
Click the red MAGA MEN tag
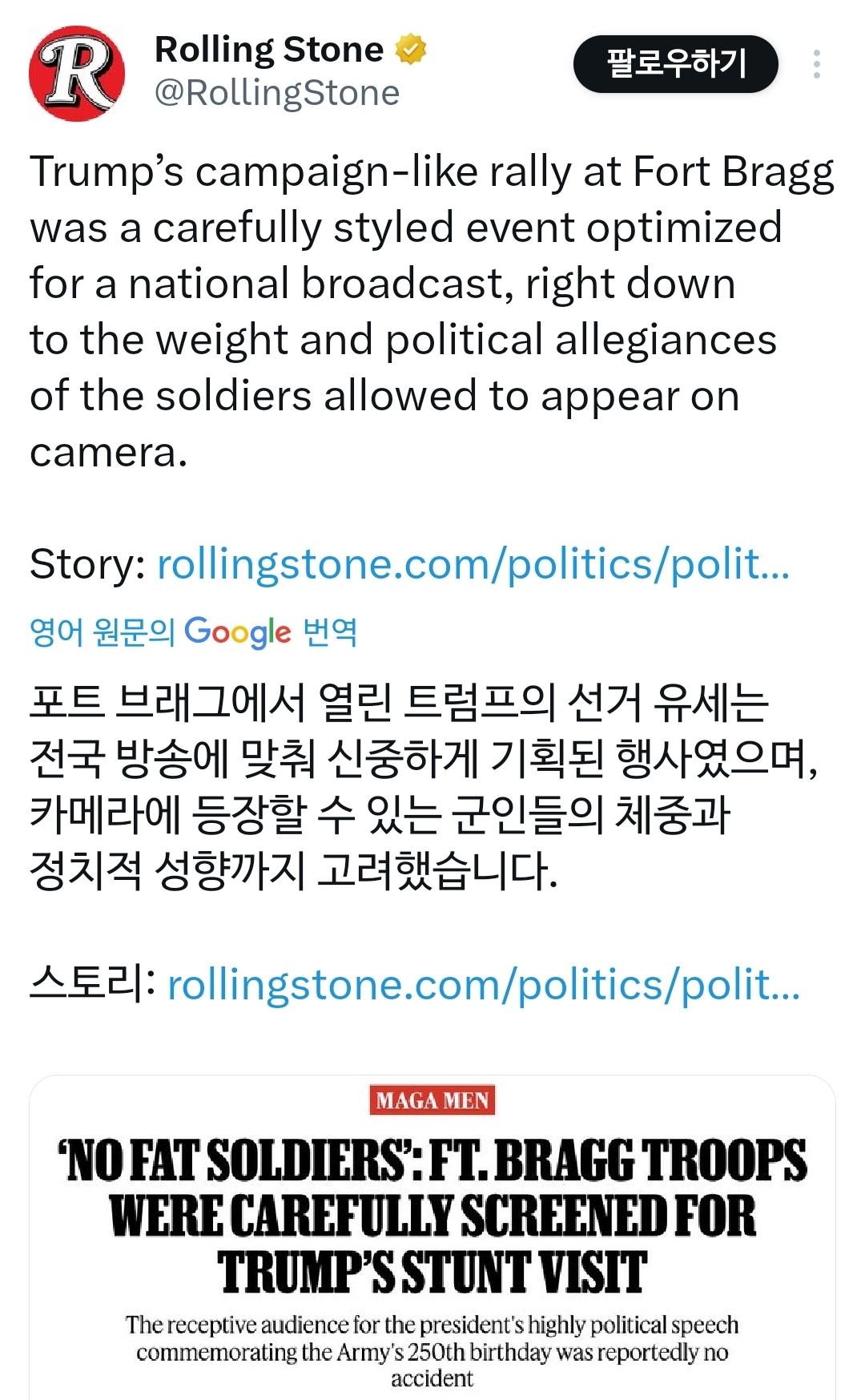[432, 1100]
